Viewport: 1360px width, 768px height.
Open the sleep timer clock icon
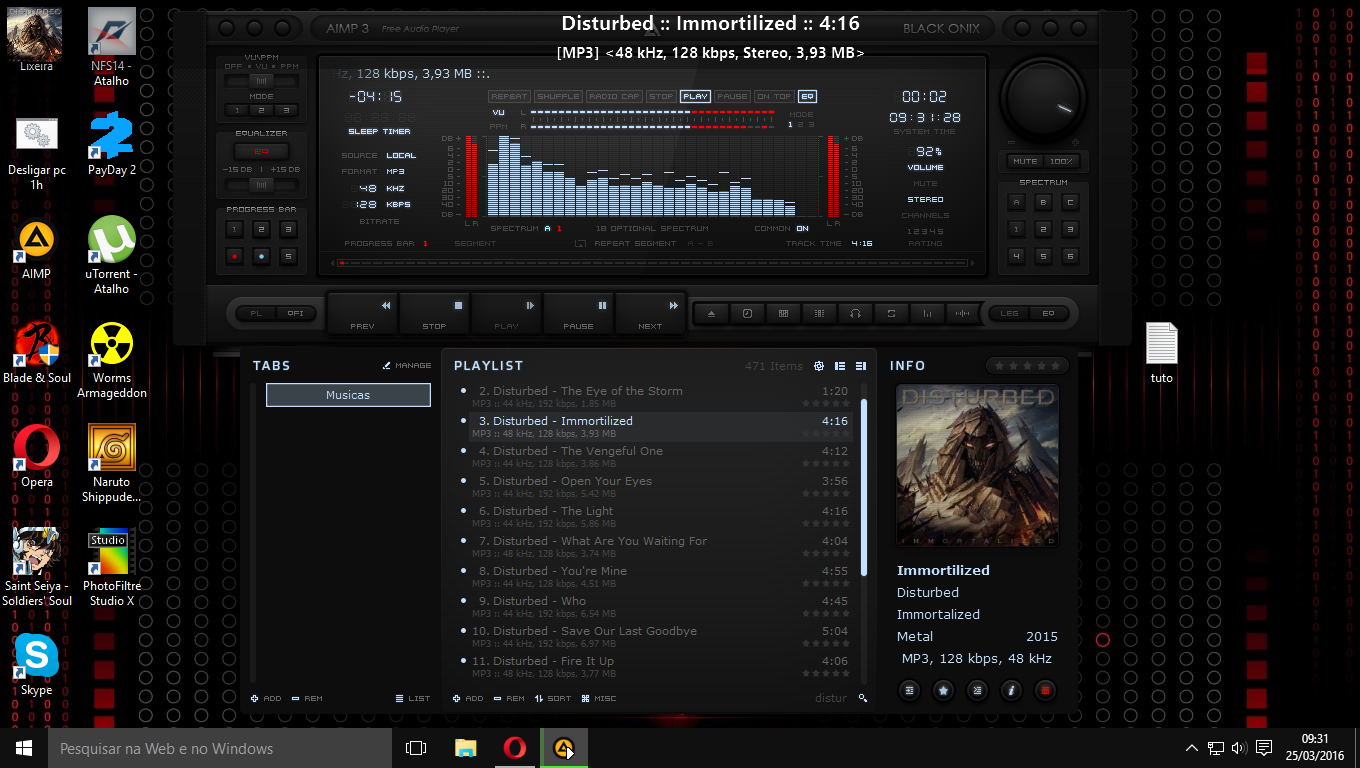coord(748,313)
